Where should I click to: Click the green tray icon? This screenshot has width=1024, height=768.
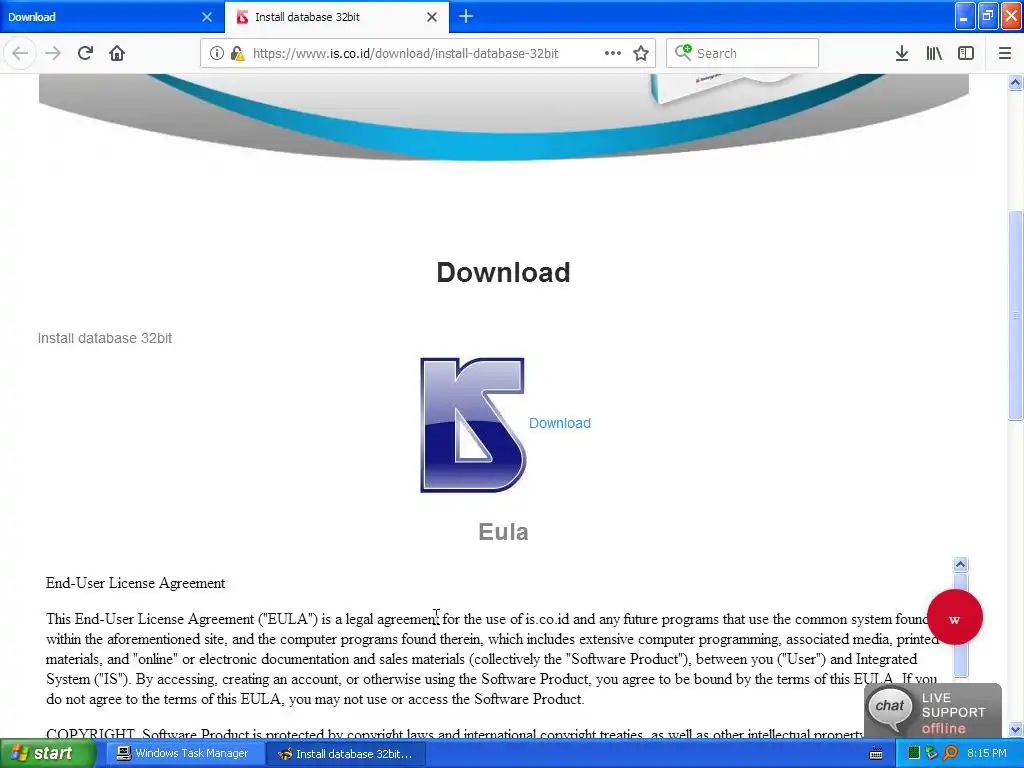(914, 754)
